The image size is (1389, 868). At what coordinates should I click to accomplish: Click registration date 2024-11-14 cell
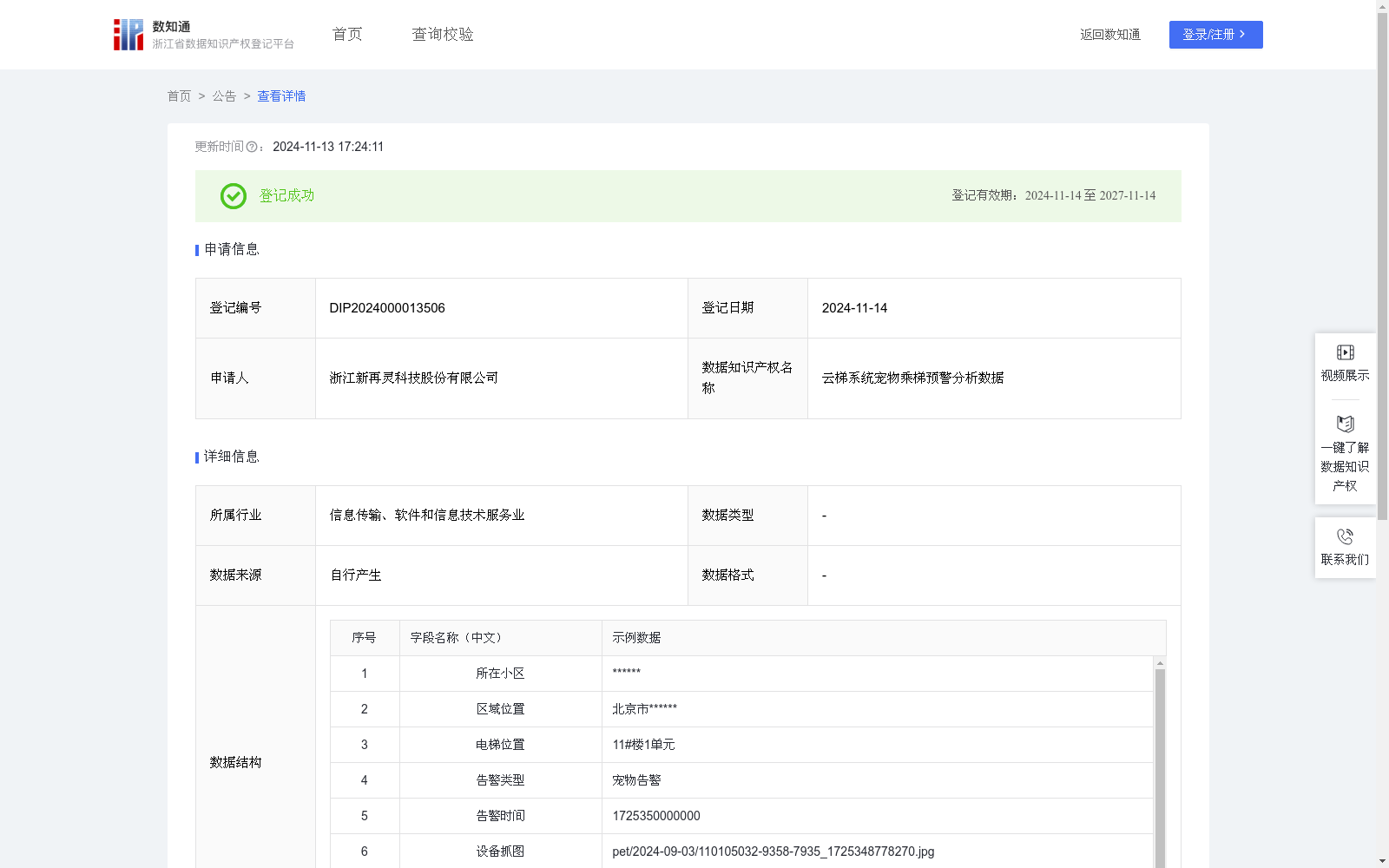(x=994, y=308)
